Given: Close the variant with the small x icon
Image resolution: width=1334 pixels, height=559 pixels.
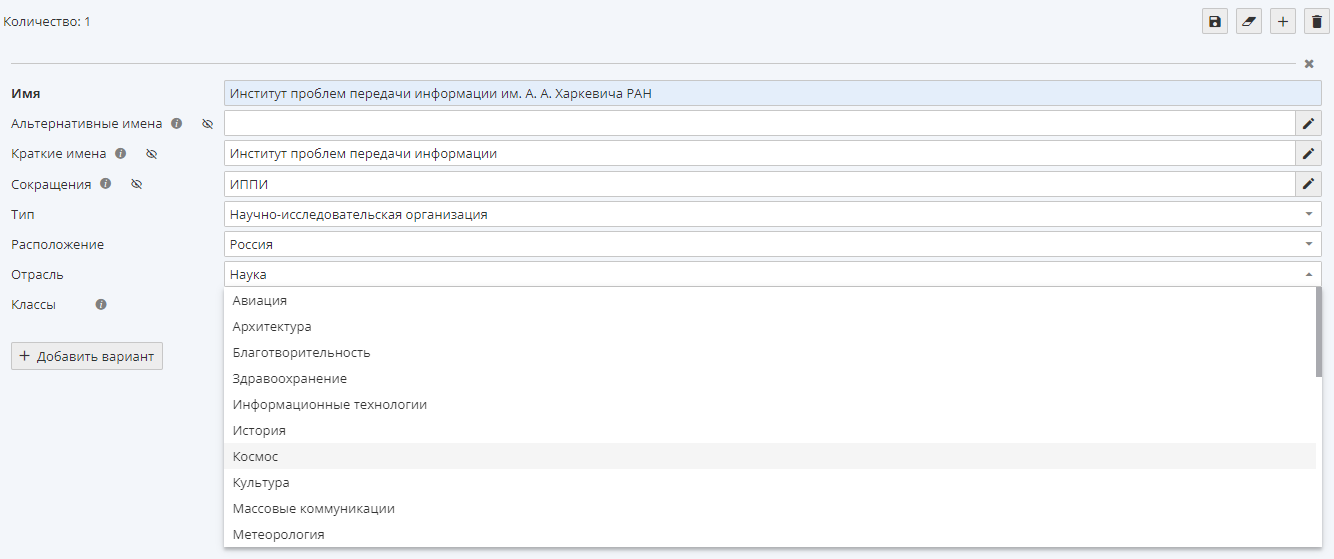Looking at the screenshot, I should (x=1309, y=63).
